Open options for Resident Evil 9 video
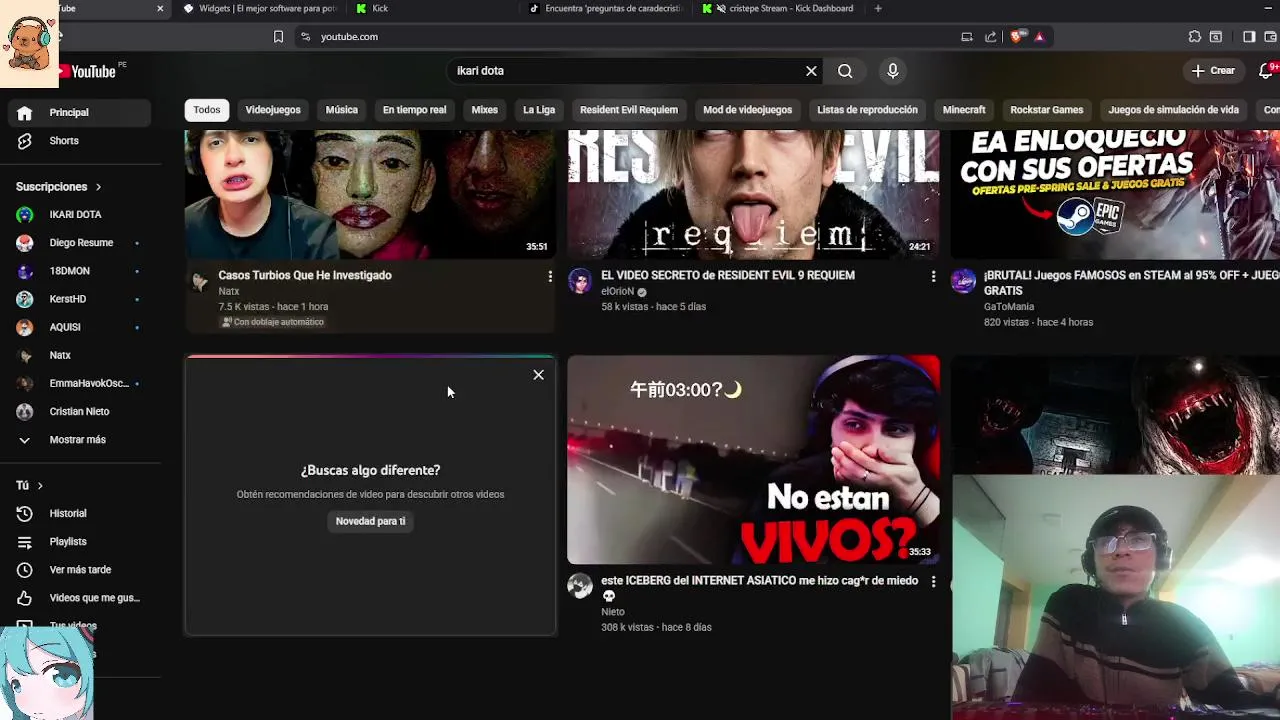Screen dimensions: 1280x720 [x=933, y=276]
